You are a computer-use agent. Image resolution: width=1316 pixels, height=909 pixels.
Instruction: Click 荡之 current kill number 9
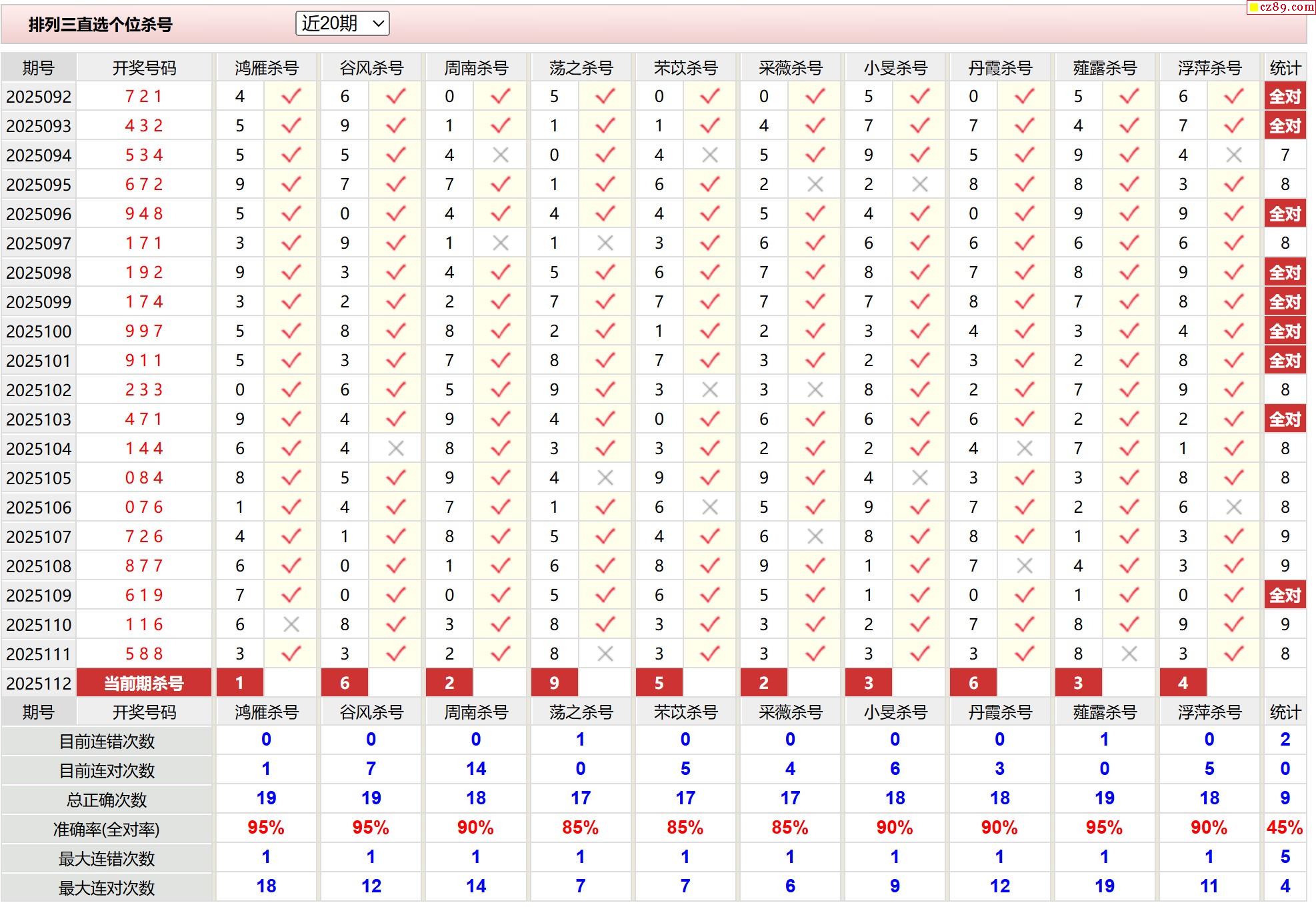pos(554,684)
